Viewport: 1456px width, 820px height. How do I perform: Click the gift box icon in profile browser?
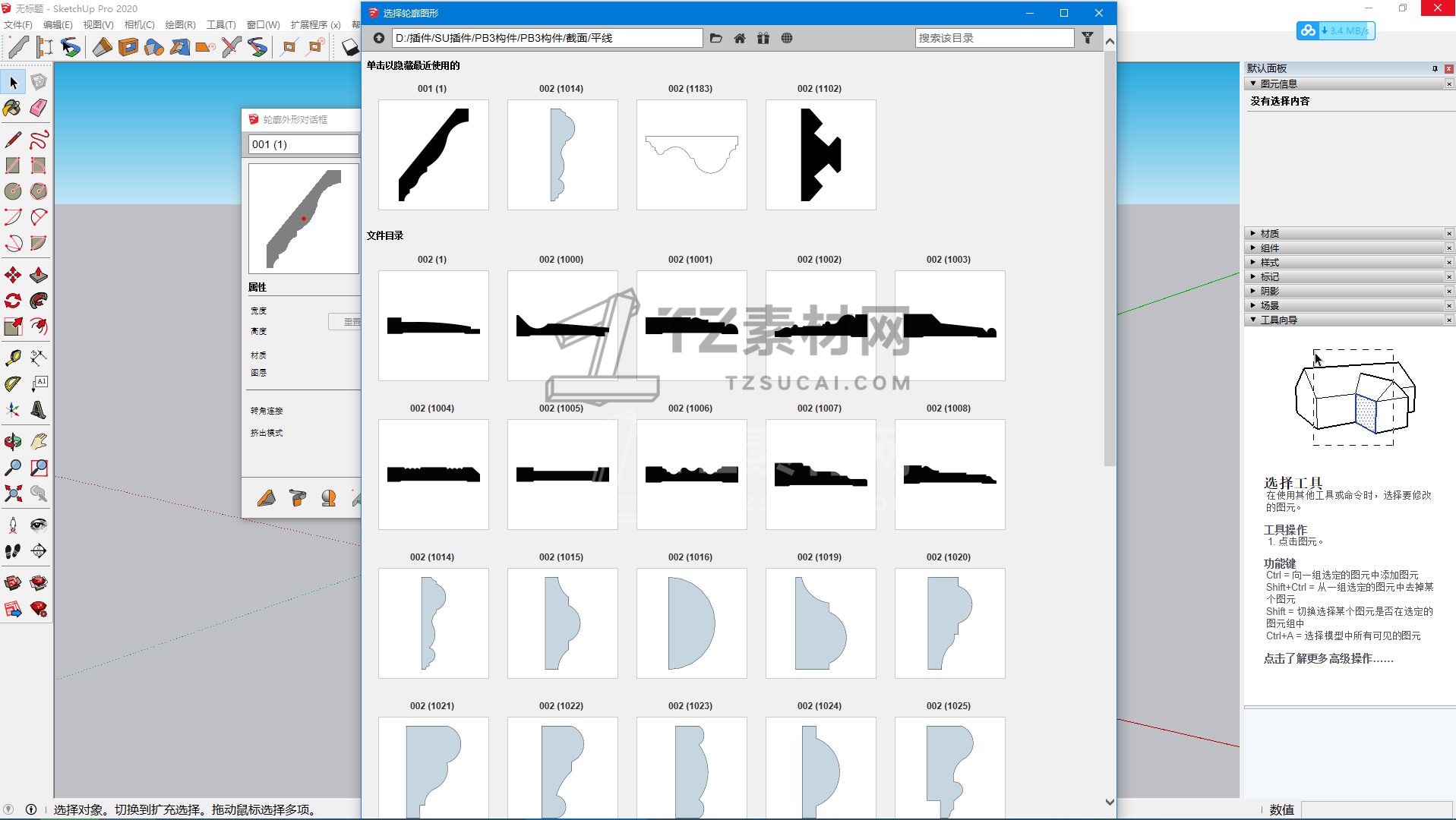click(x=763, y=38)
